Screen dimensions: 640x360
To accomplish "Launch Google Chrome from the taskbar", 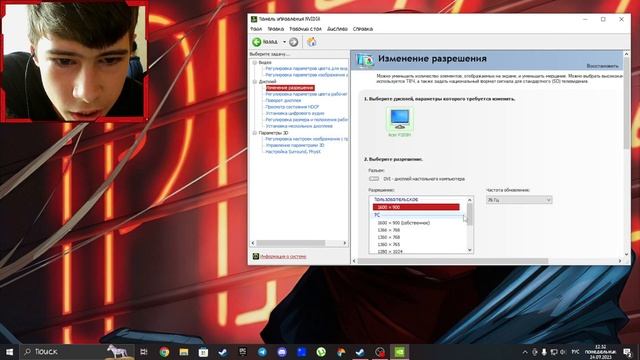I will pyautogui.click(x=164, y=352).
